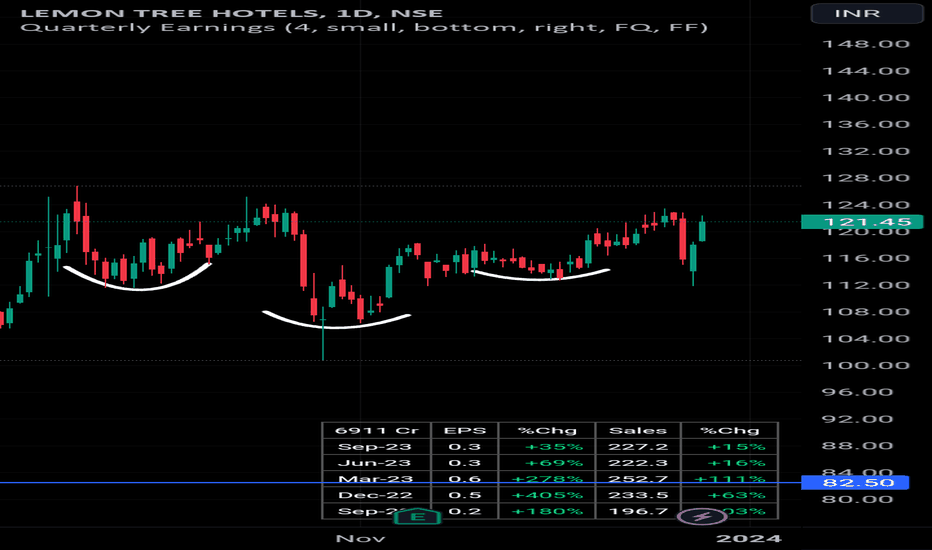This screenshot has width=932, height=550.
Task: Click the 2024 label on the time axis
Action: tap(748, 539)
